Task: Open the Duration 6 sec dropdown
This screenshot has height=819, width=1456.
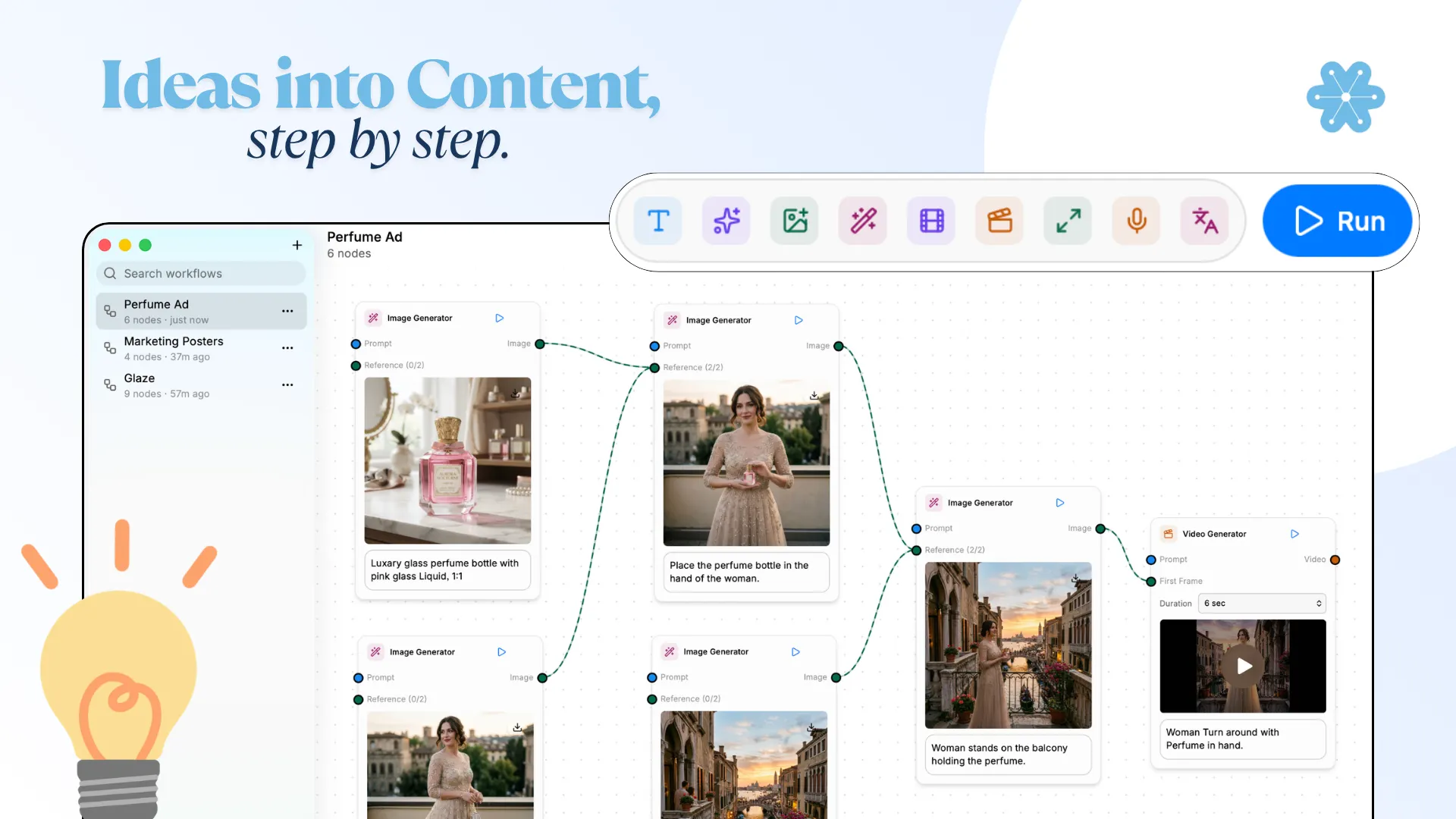Action: [1262, 604]
